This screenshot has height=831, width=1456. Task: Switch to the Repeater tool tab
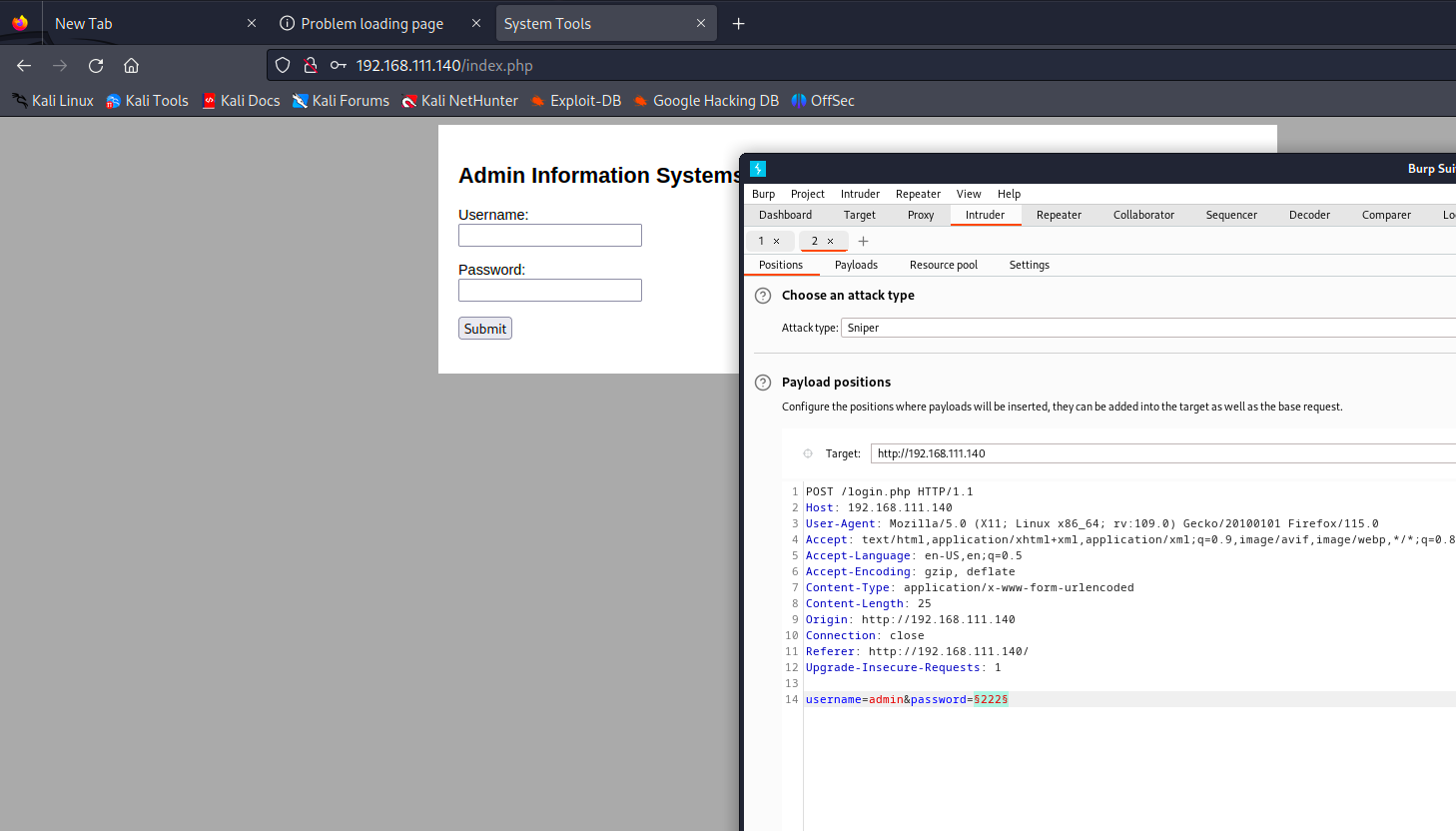click(1059, 215)
